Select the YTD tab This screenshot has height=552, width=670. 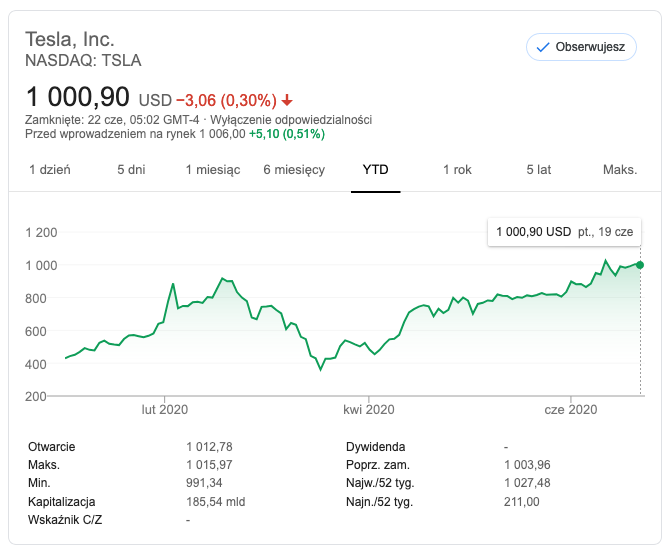point(376,170)
